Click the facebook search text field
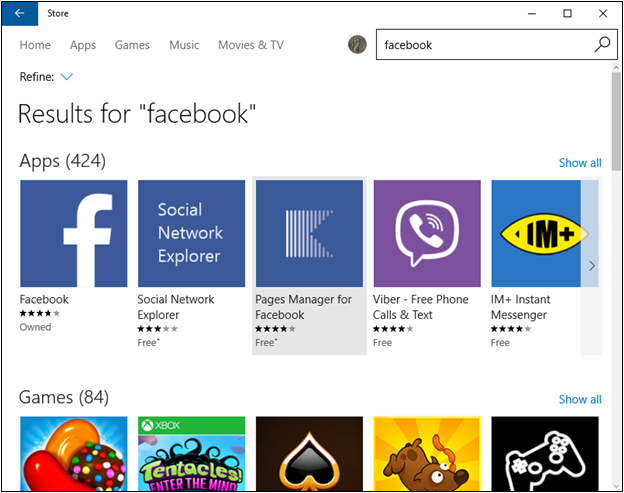The width and height of the screenshot is (624, 493). pos(480,45)
